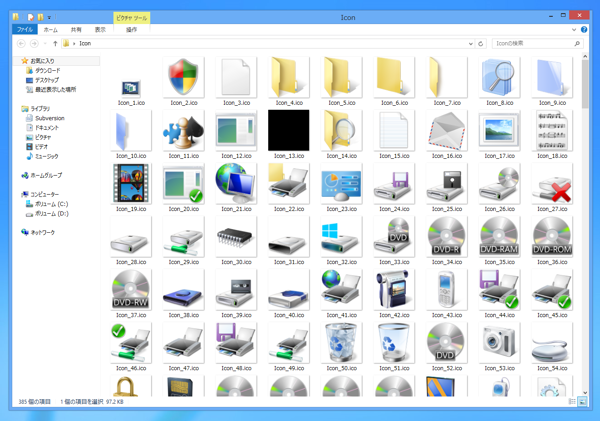Image resolution: width=600 pixels, height=421 pixels.
Task: Open the ピクチャ library
Action: 43,137
